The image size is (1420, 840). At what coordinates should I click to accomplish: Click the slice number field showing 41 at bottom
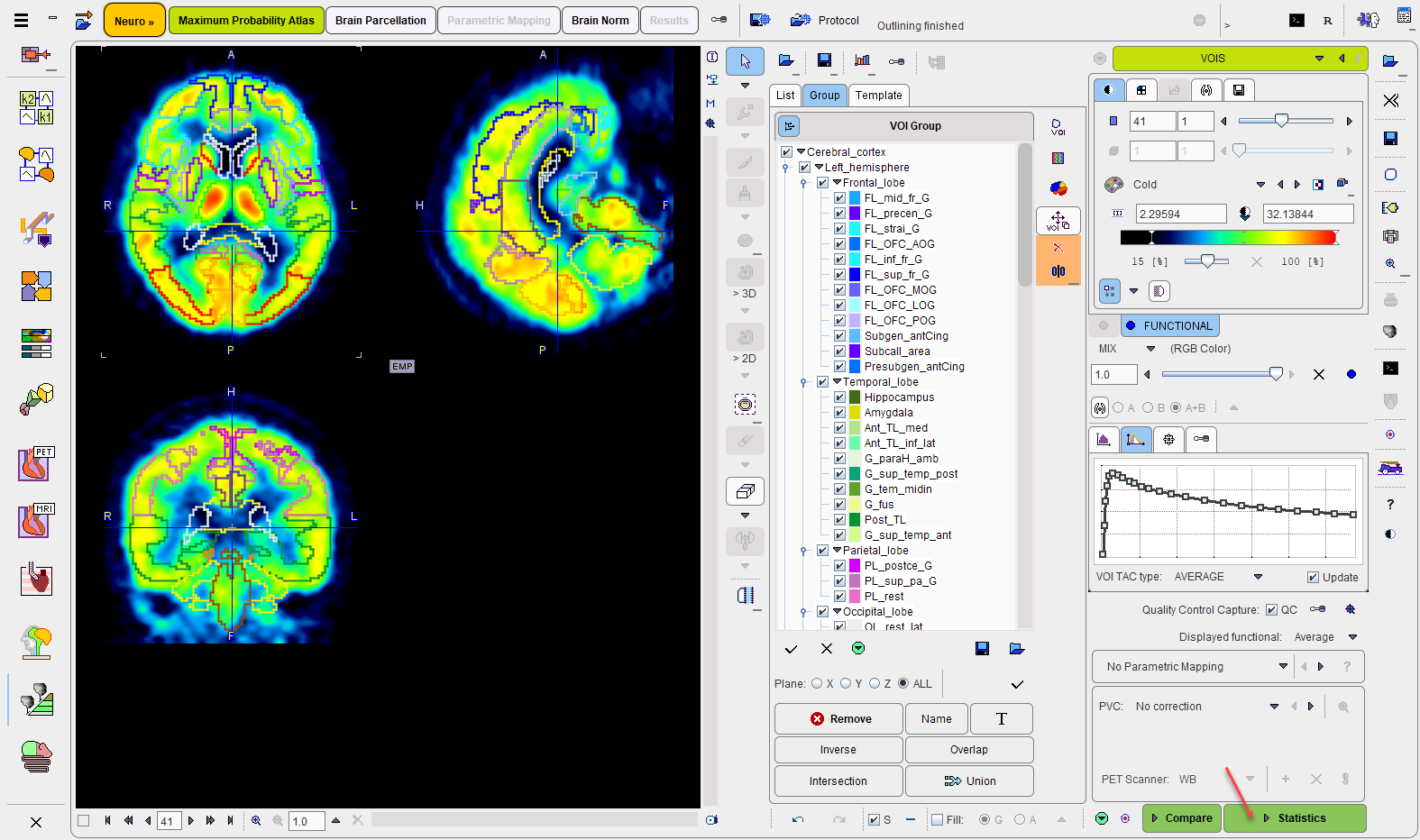(x=169, y=821)
